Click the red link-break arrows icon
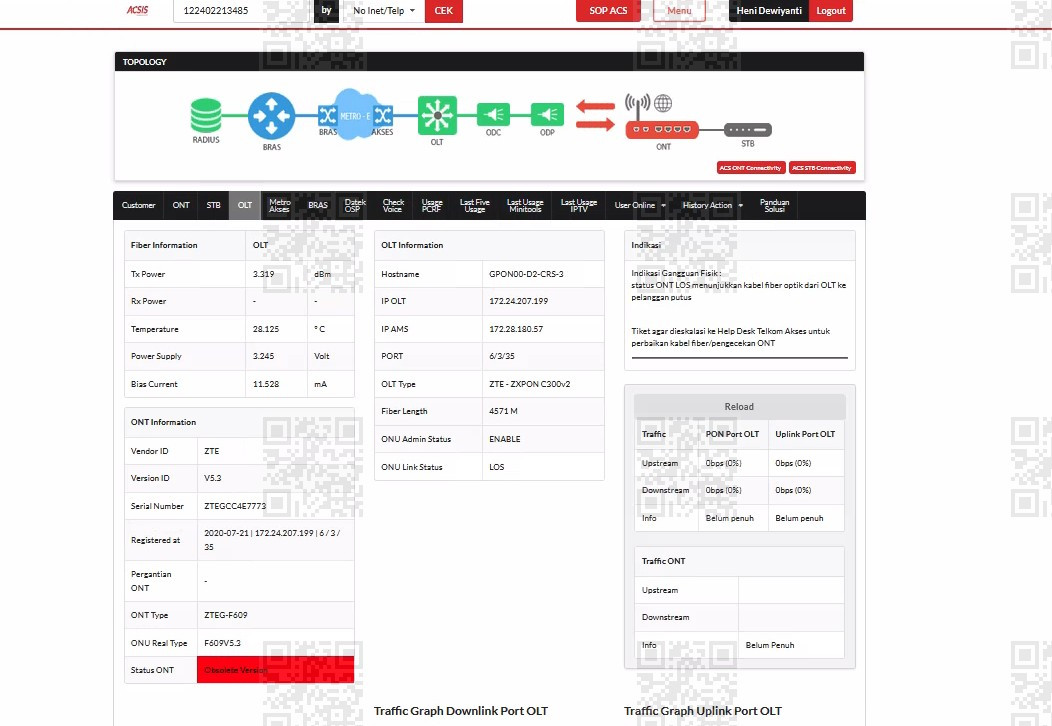This screenshot has height=726, width=1052. 595,115
